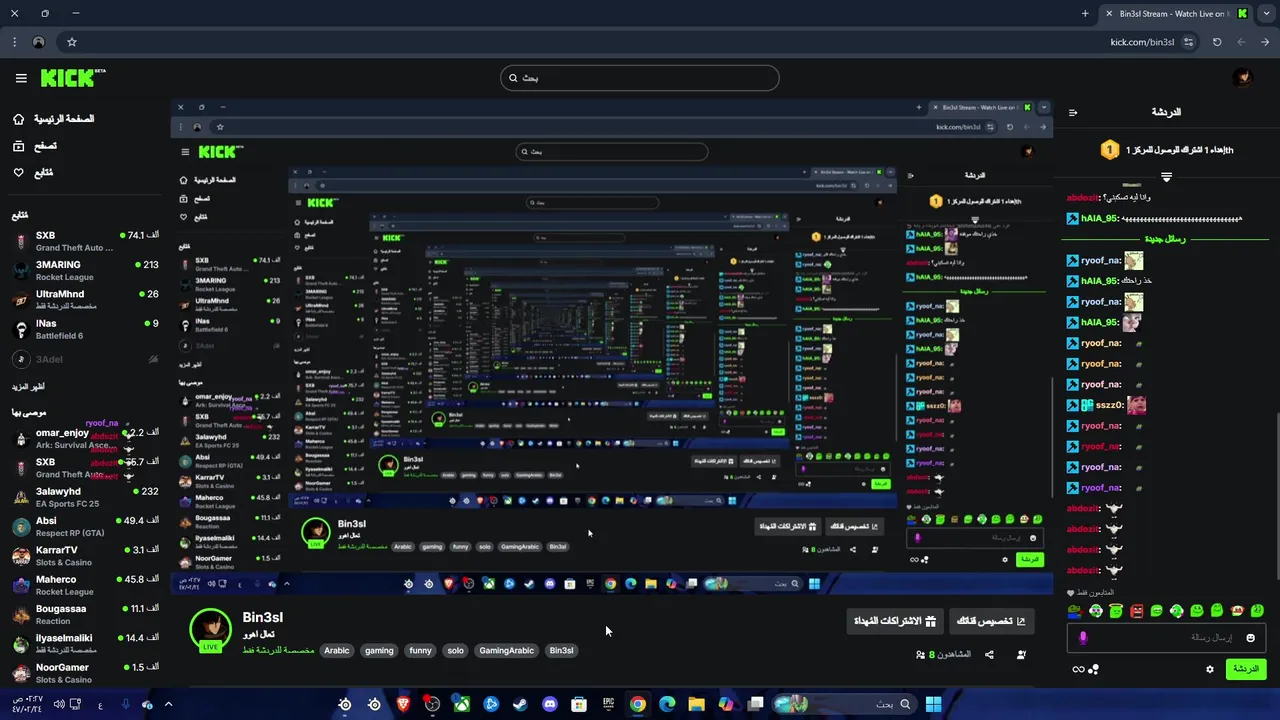Open Epic Games launcher from taskbar
This screenshot has height=720, width=1280.
pyautogui.click(x=608, y=704)
